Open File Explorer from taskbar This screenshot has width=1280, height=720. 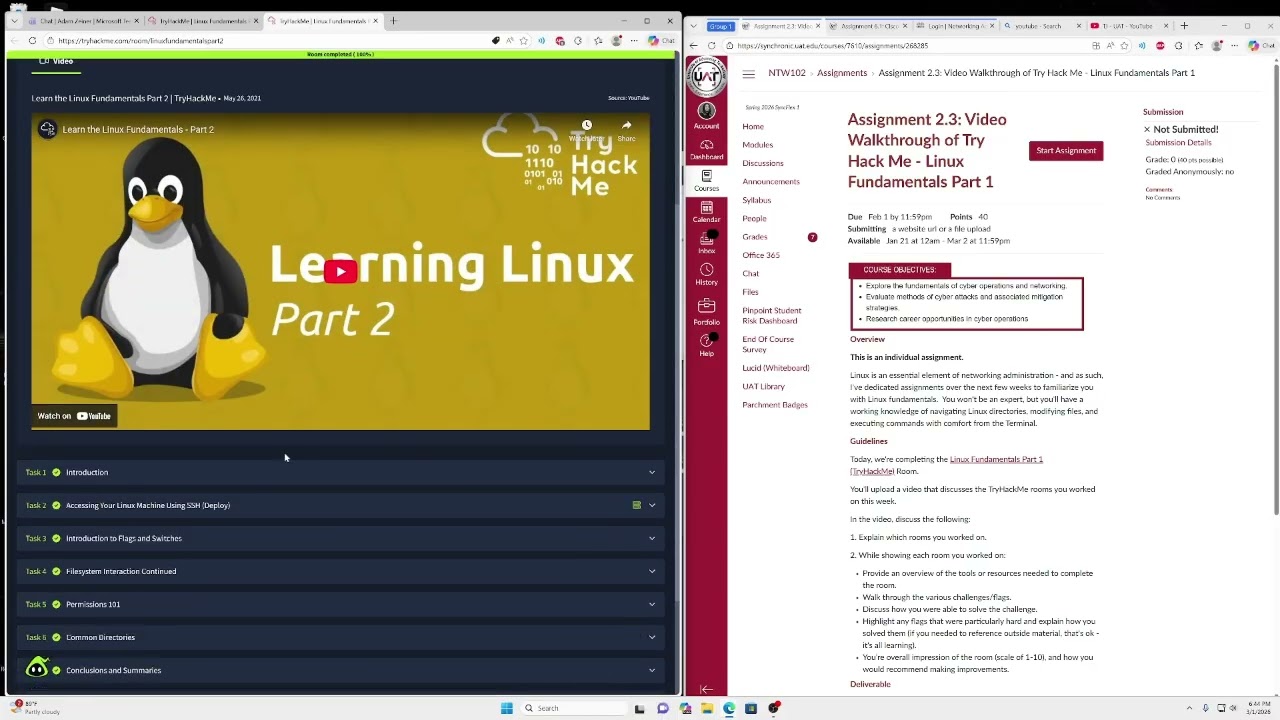click(707, 708)
